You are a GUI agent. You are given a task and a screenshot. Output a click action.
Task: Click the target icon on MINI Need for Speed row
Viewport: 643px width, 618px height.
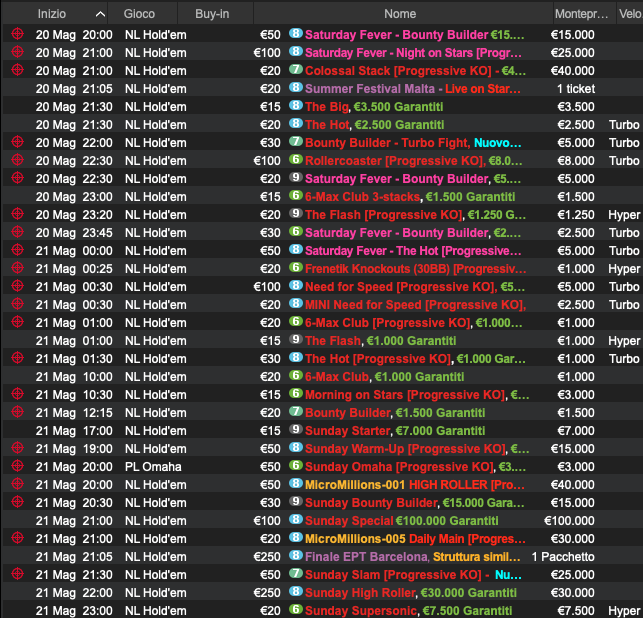(x=17, y=304)
